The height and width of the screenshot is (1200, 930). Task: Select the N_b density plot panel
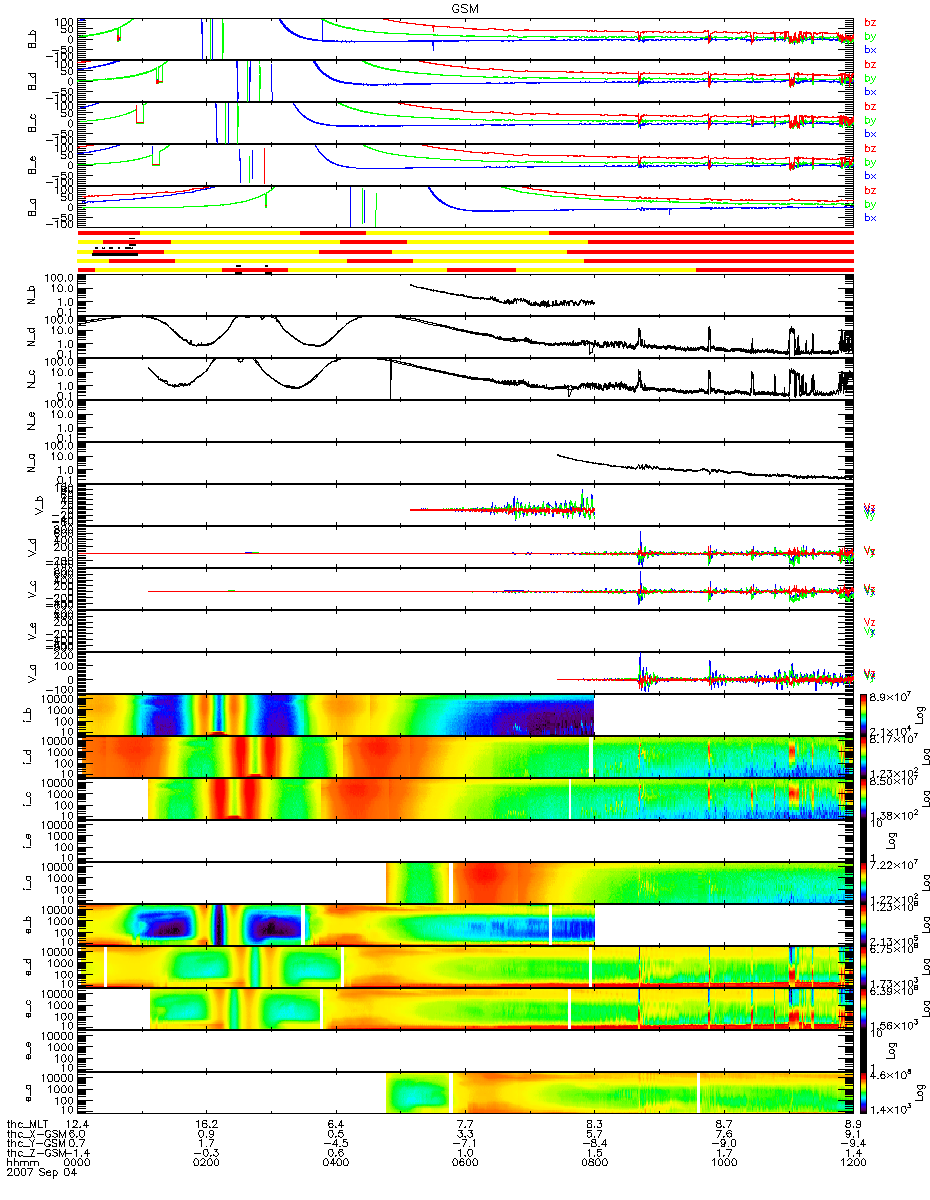[468, 294]
